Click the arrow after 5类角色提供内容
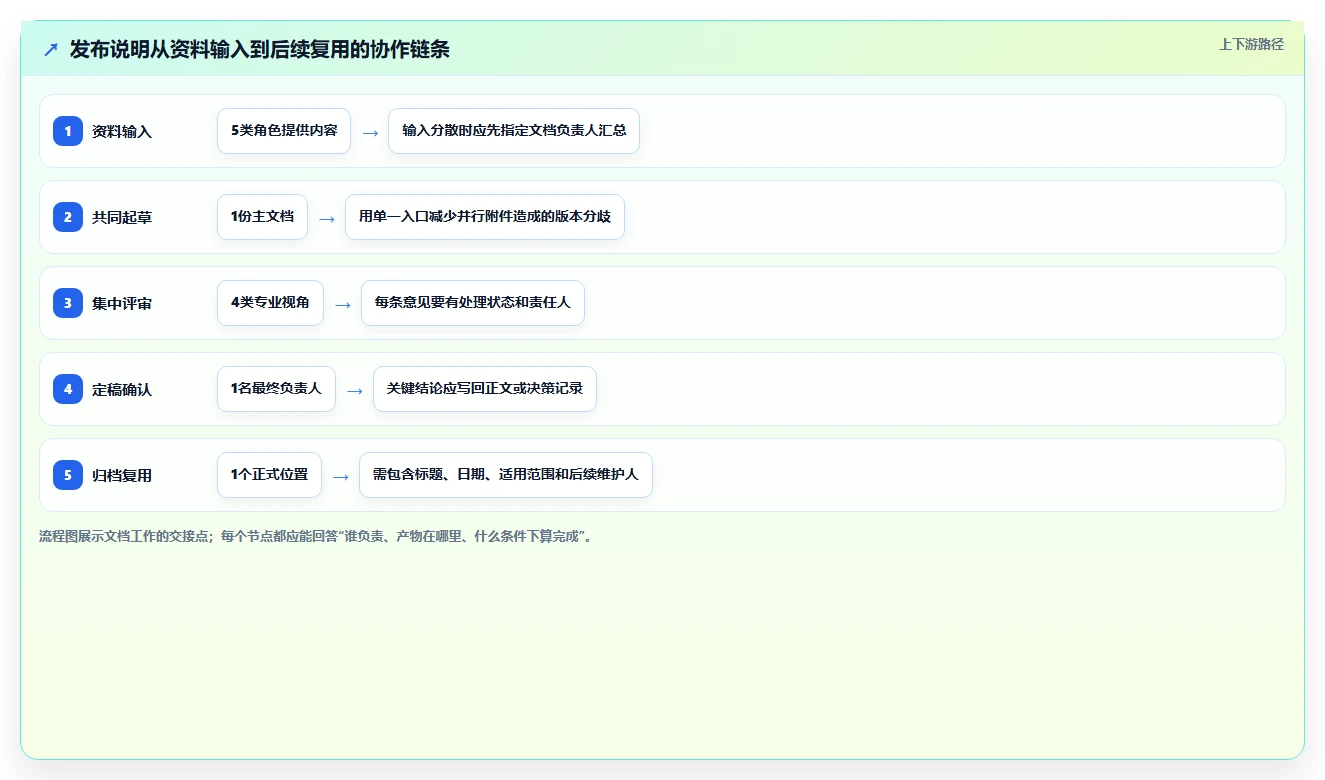1325x780 pixels. click(370, 132)
